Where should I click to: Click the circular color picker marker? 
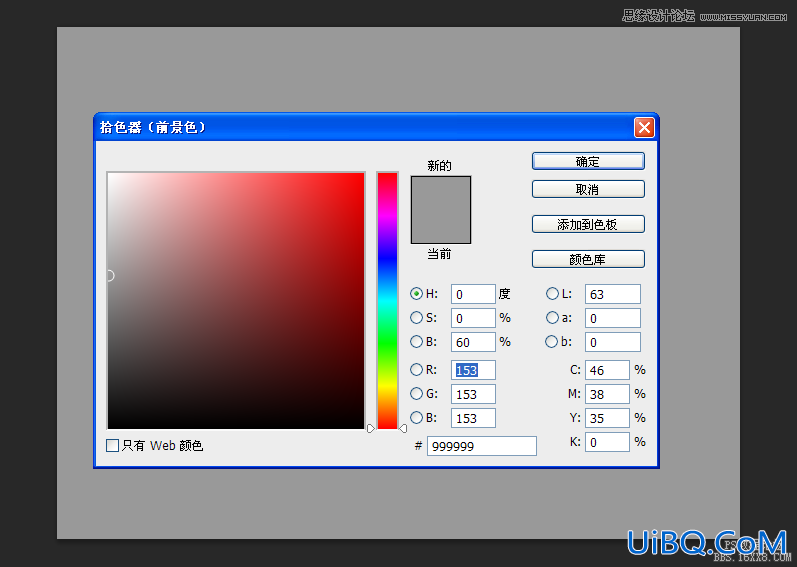(x=109, y=275)
